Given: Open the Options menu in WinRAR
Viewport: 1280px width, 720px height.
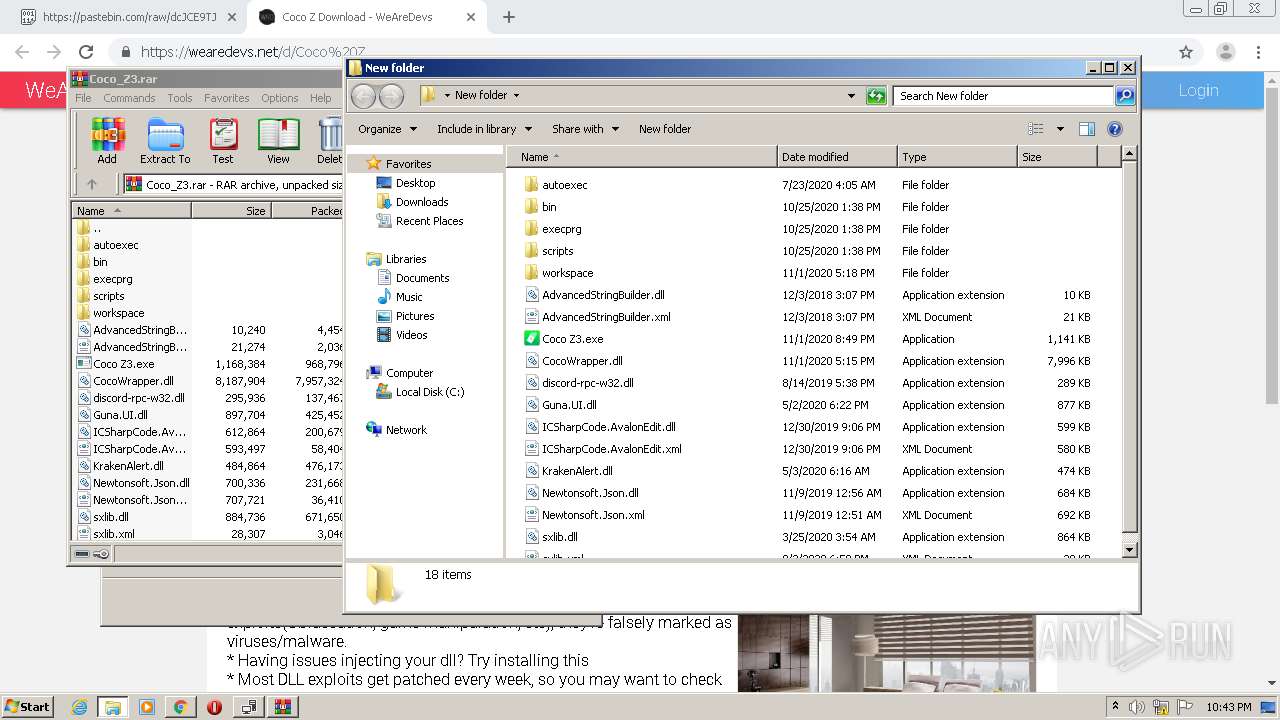Looking at the screenshot, I should pos(280,98).
